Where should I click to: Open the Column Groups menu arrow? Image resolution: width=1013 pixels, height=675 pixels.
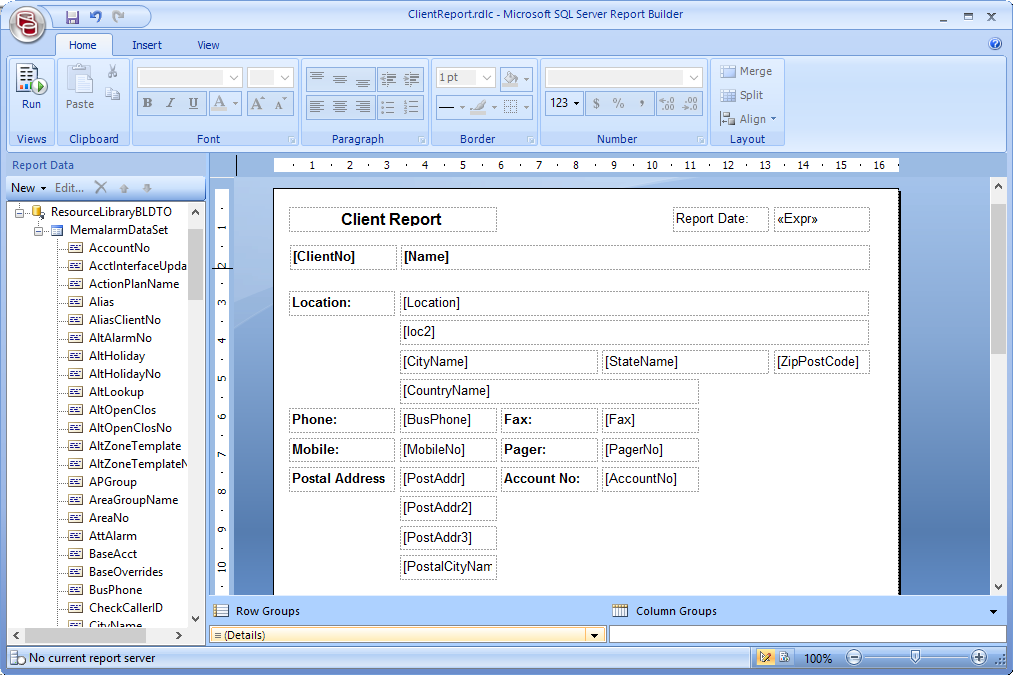(x=993, y=611)
